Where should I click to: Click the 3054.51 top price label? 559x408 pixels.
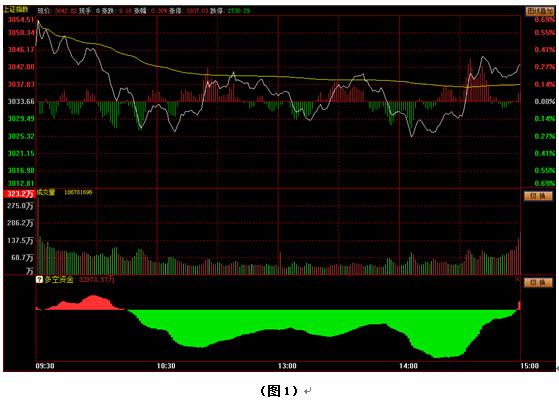21,20
